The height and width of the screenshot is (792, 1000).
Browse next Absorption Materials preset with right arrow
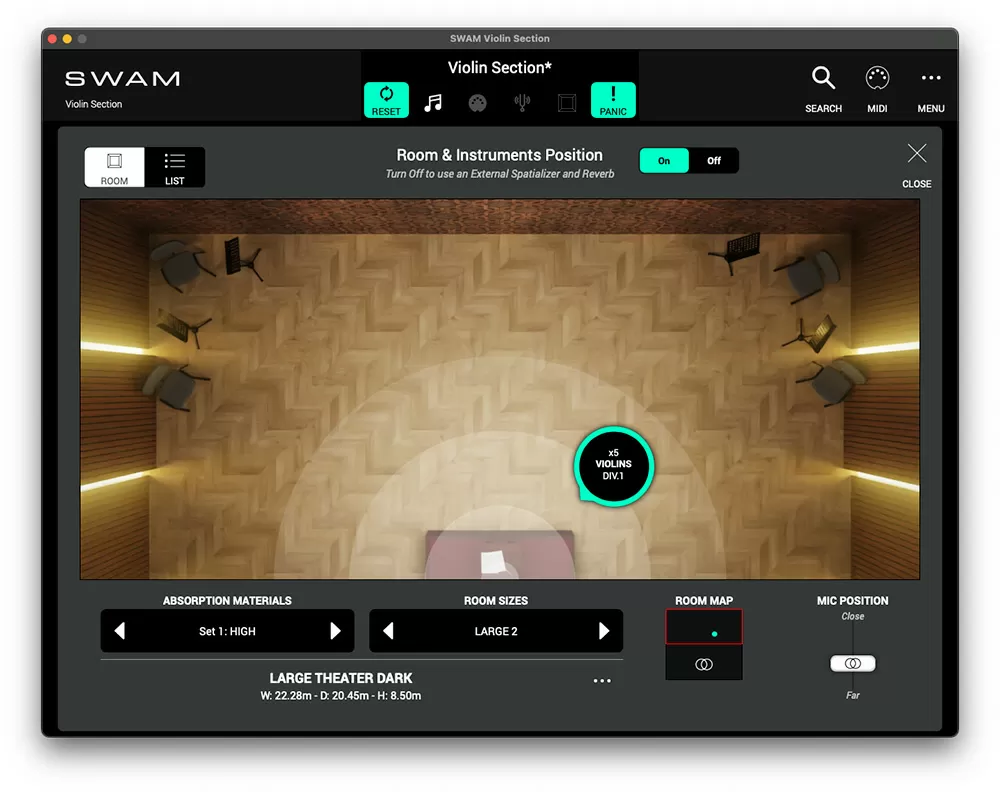coord(337,630)
